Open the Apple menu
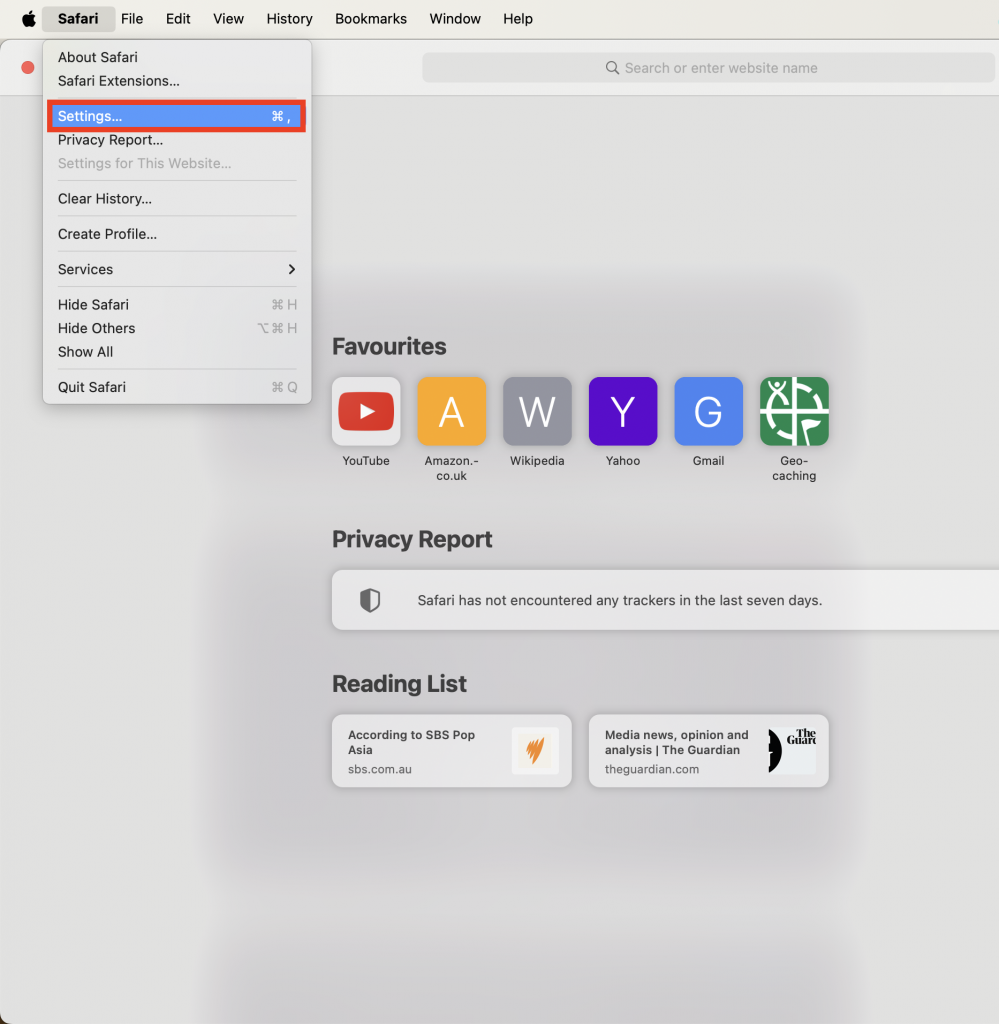 click(x=29, y=19)
